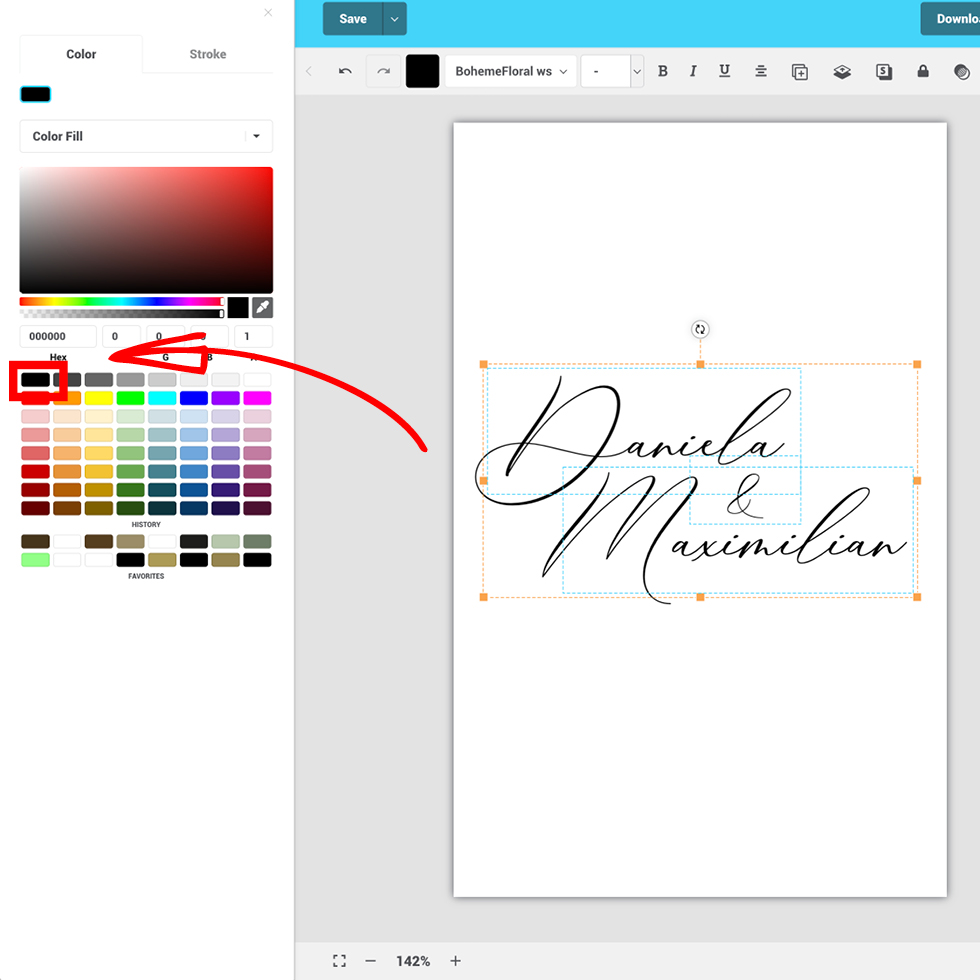
Task: Lock the selected text element
Action: click(x=922, y=72)
